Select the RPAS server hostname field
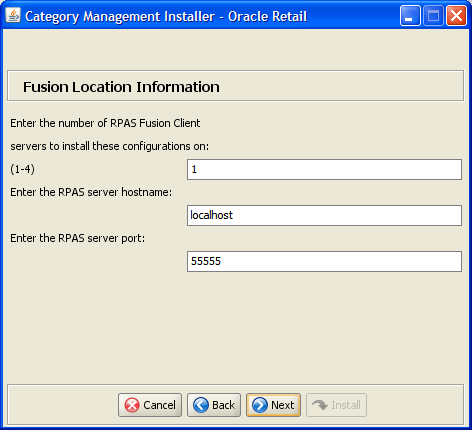The image size is (472, 430). click(x=324, y=215)
